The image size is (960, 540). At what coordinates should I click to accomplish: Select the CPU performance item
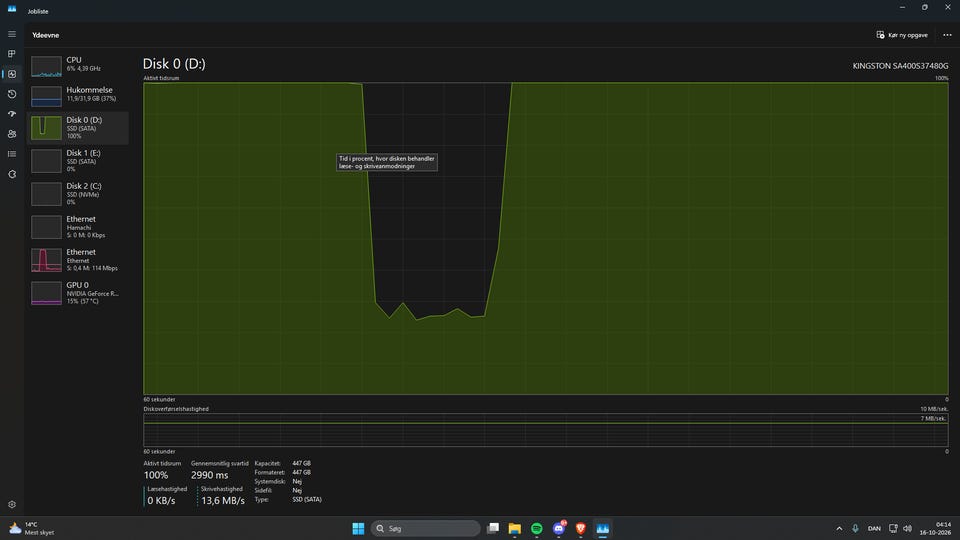[x=78, y=65]
